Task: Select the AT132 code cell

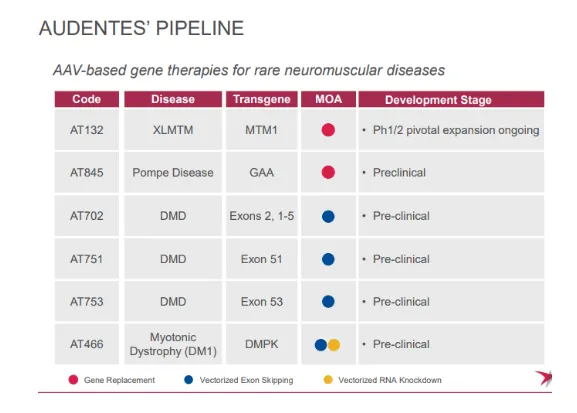Action: [x=86, y=130]
